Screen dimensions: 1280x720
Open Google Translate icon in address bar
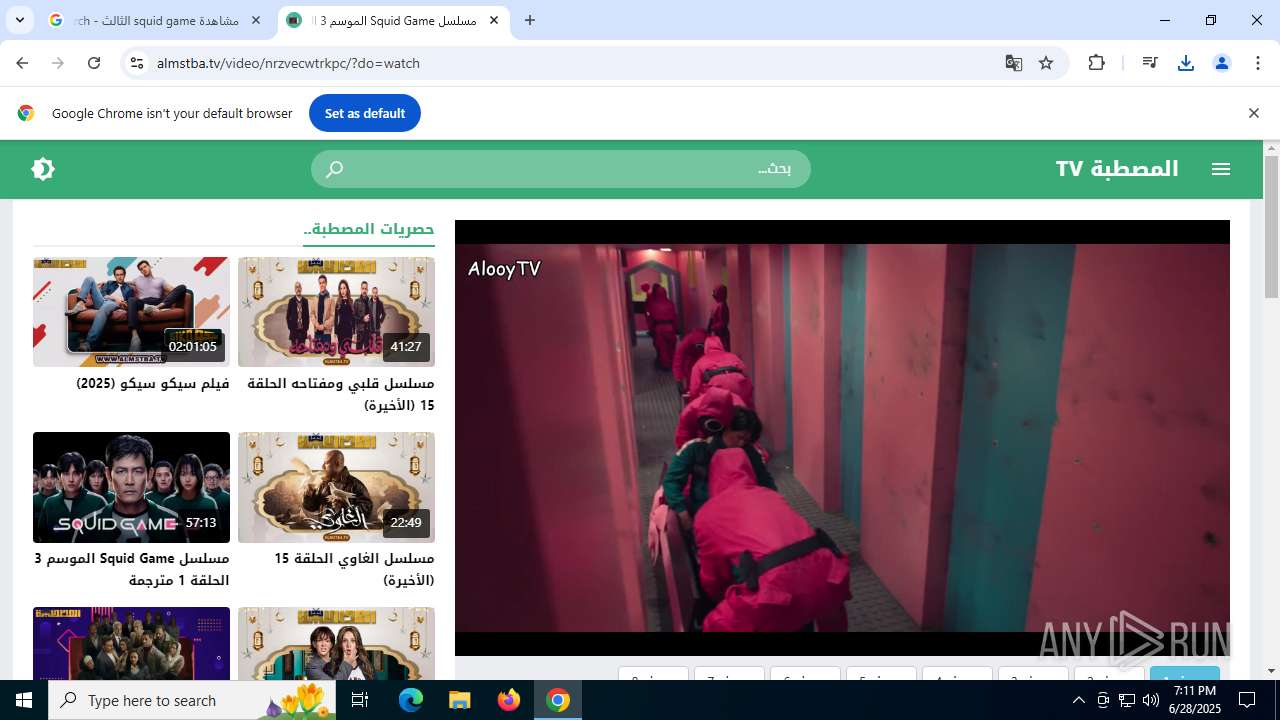point(1014,63)
